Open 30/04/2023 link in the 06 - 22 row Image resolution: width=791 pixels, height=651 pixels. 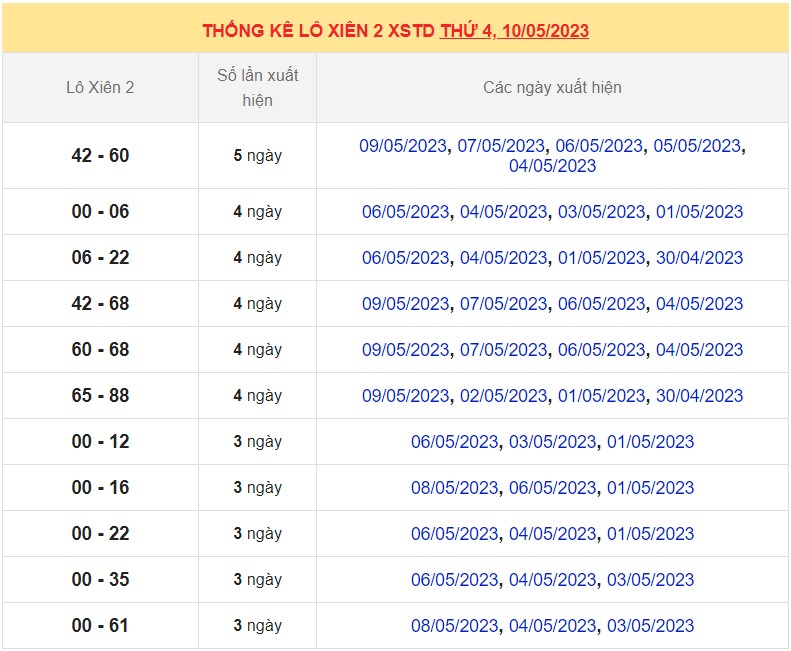pyautogui.click(x=699, y=258)
